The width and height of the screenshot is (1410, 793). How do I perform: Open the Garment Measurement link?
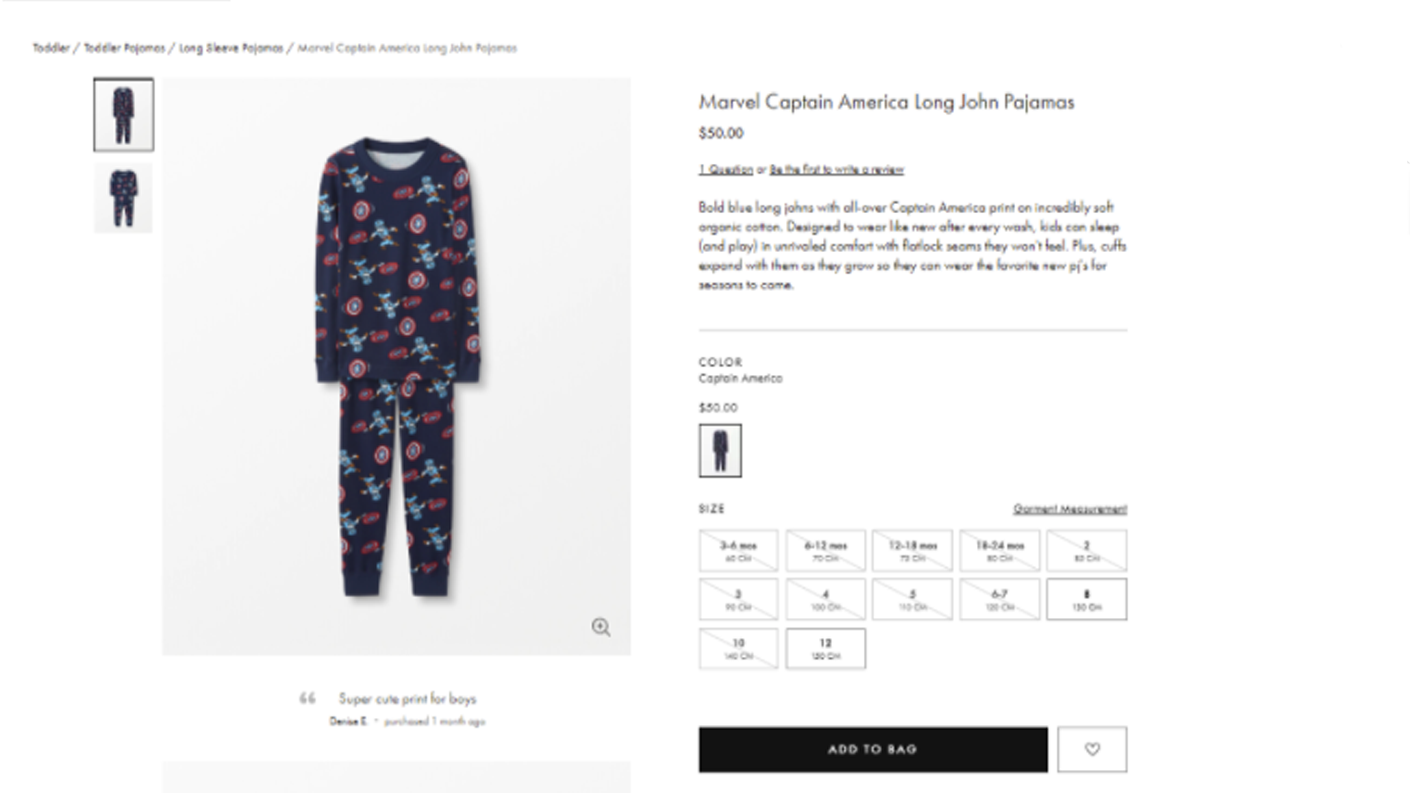pyautogui.click(x=1069, y=509)
